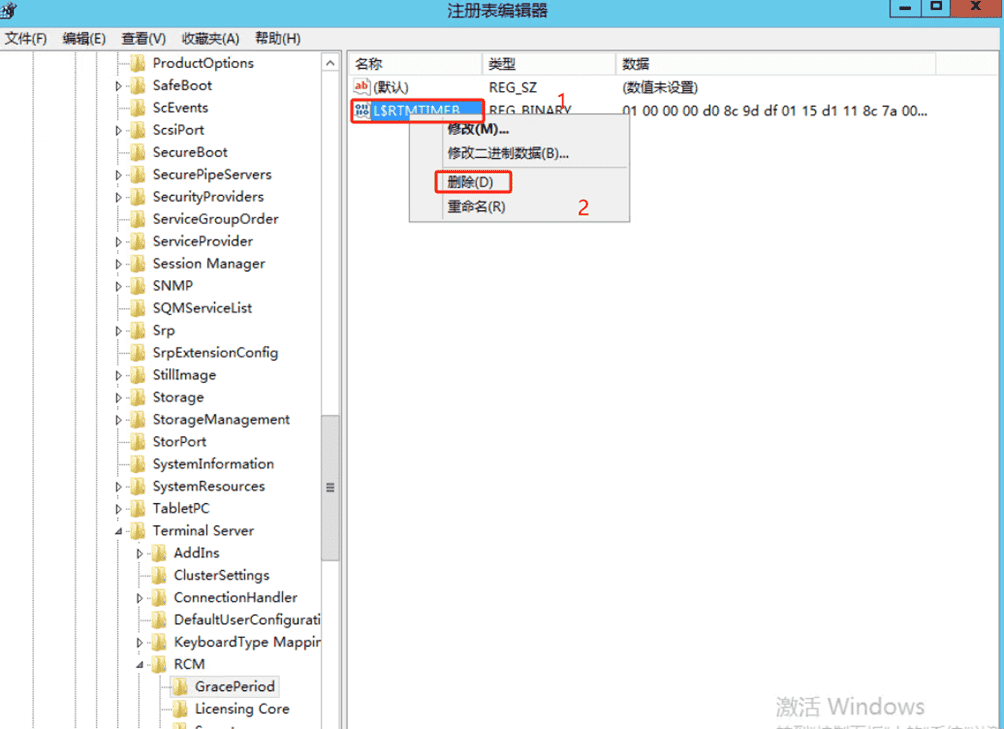Image resolution: width=1004 pixels, height=729 pixels.
Task: Select the Licensing Core folder icon
Action: pyautogui.click(x=181, y=709)
